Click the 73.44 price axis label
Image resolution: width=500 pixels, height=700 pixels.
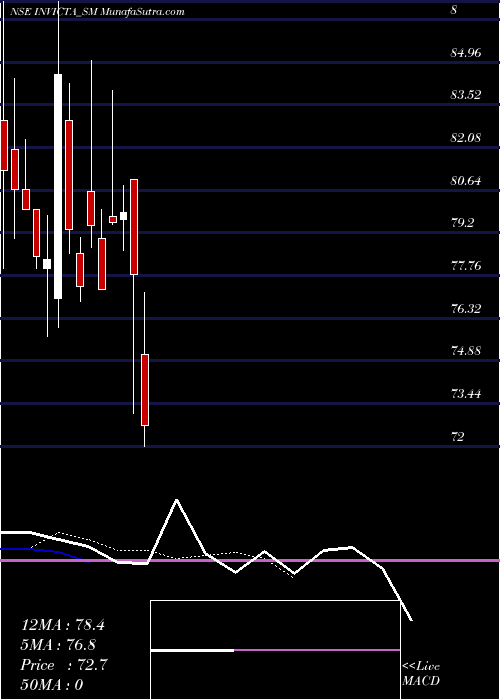[x=466, y=394]
